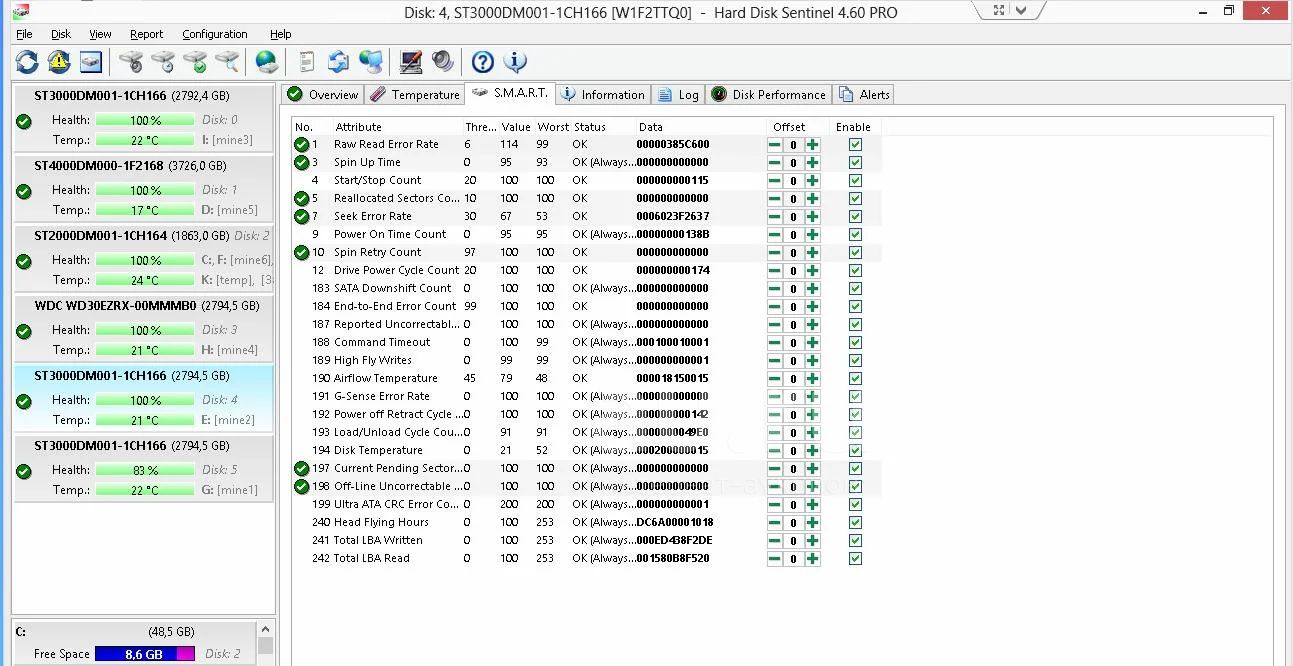Open the Disk menu
The image size is (1293, 666).
click(61, 34)
